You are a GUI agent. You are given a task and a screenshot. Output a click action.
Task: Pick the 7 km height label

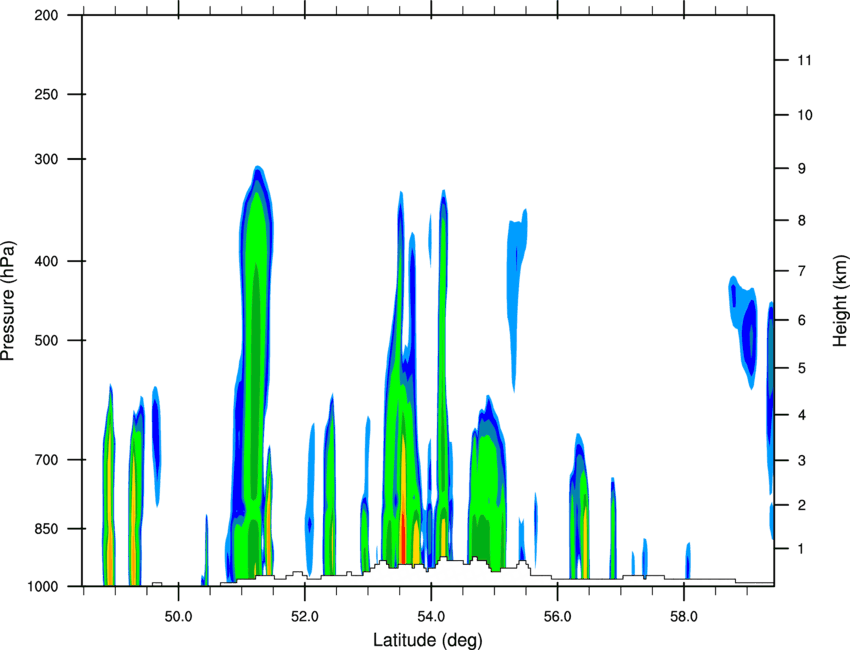pyautogui.click(x=802, y=271)
